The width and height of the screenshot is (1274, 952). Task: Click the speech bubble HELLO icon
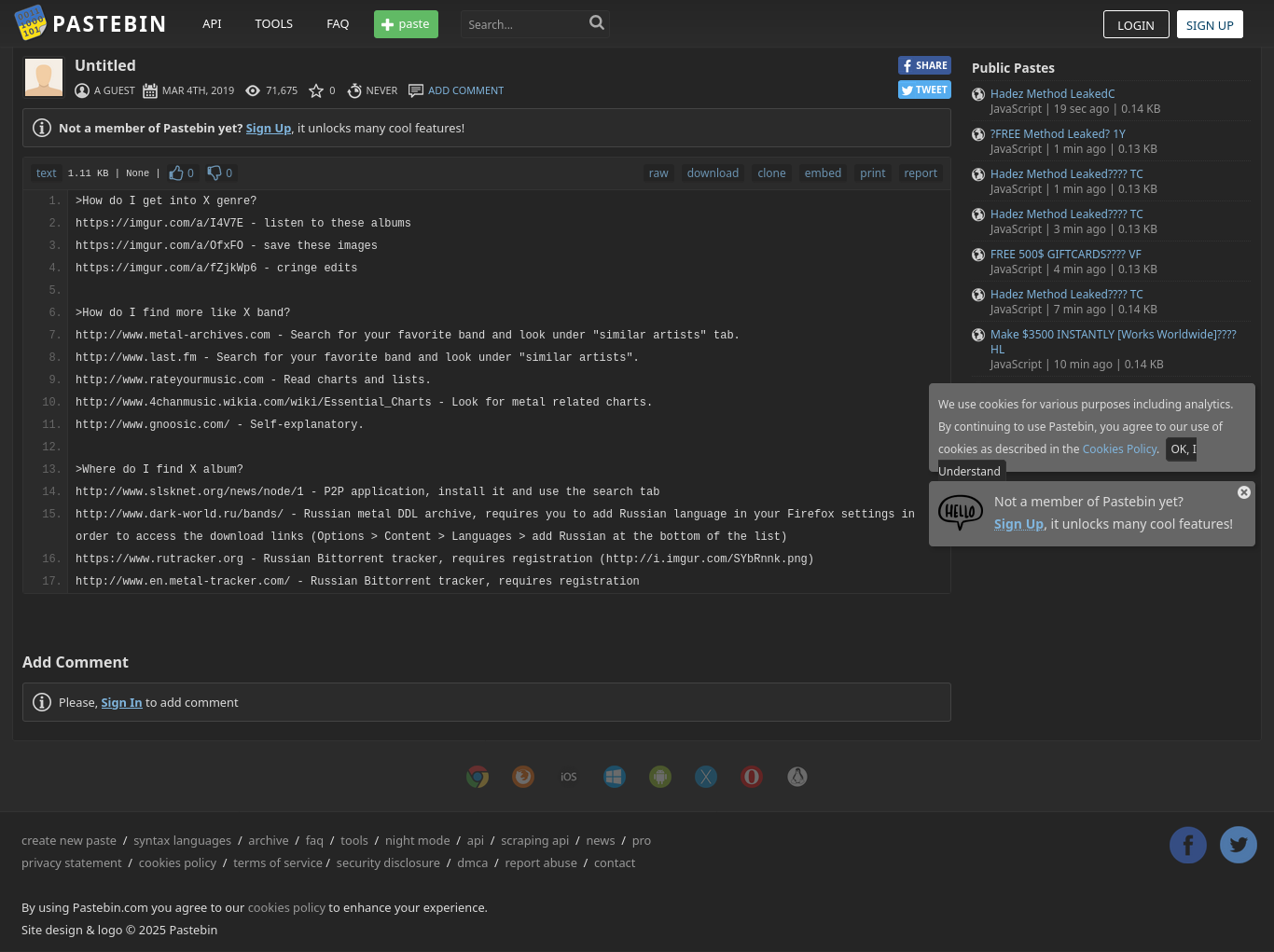tap(961, 513)
